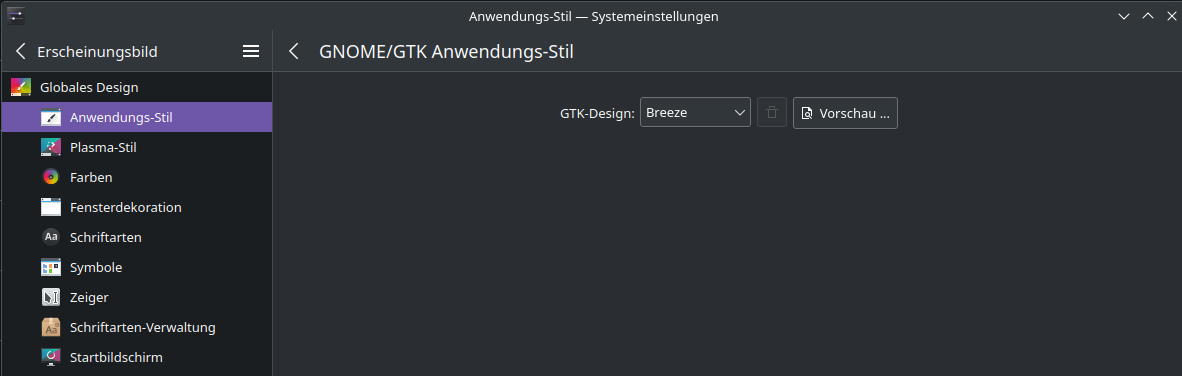
Task: Click the Vorschau preview button
Action: tap(845, 113)
